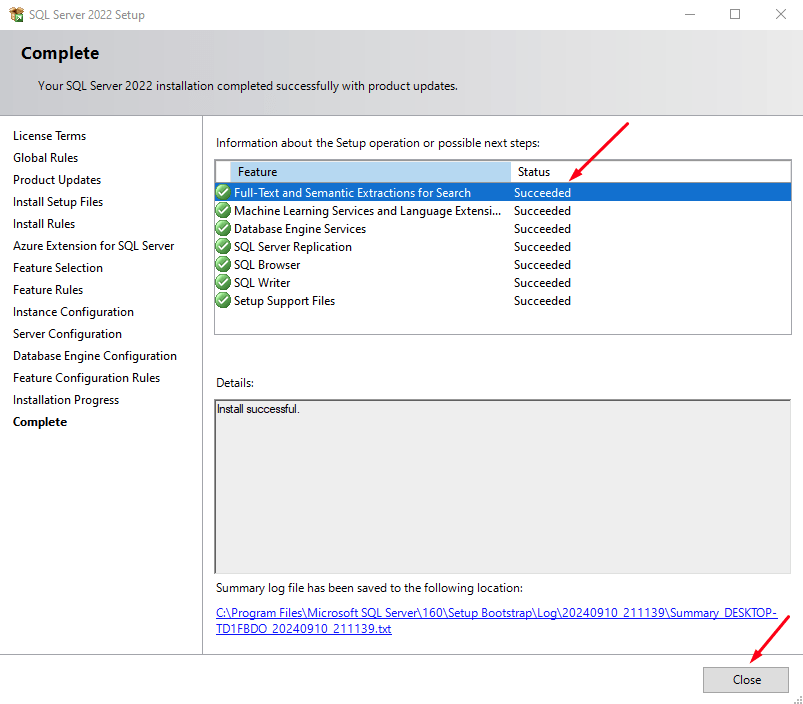Viewport: 803px width, 704px height.
Task: Click the Close button to exit setup
Action: coord(746,679)
